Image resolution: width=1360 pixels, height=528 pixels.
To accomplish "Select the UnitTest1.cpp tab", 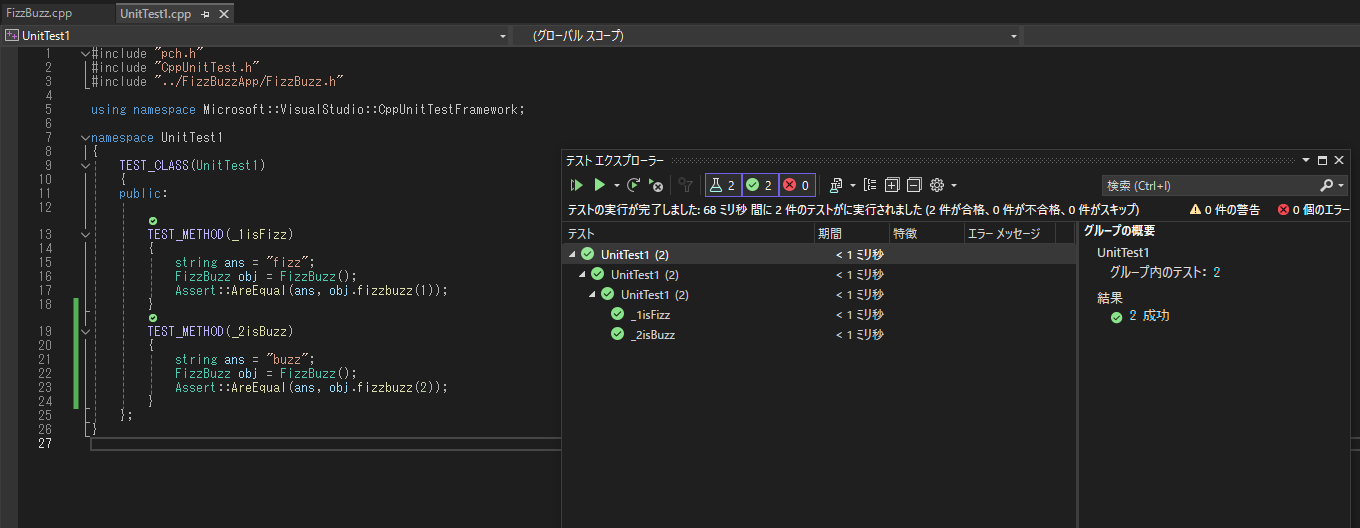I will coord(154,14).
